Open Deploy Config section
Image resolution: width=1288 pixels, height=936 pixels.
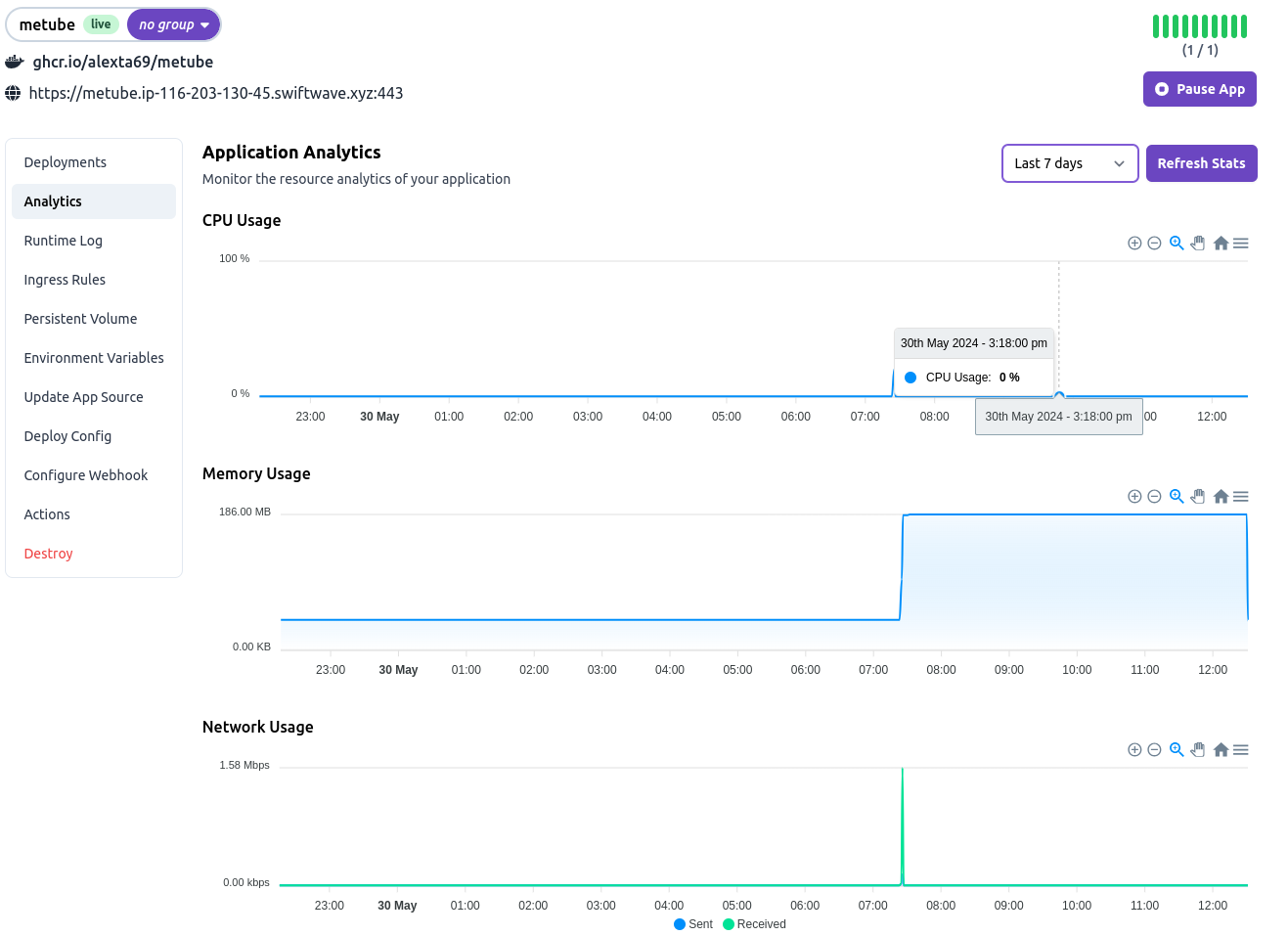click(94, 436)
